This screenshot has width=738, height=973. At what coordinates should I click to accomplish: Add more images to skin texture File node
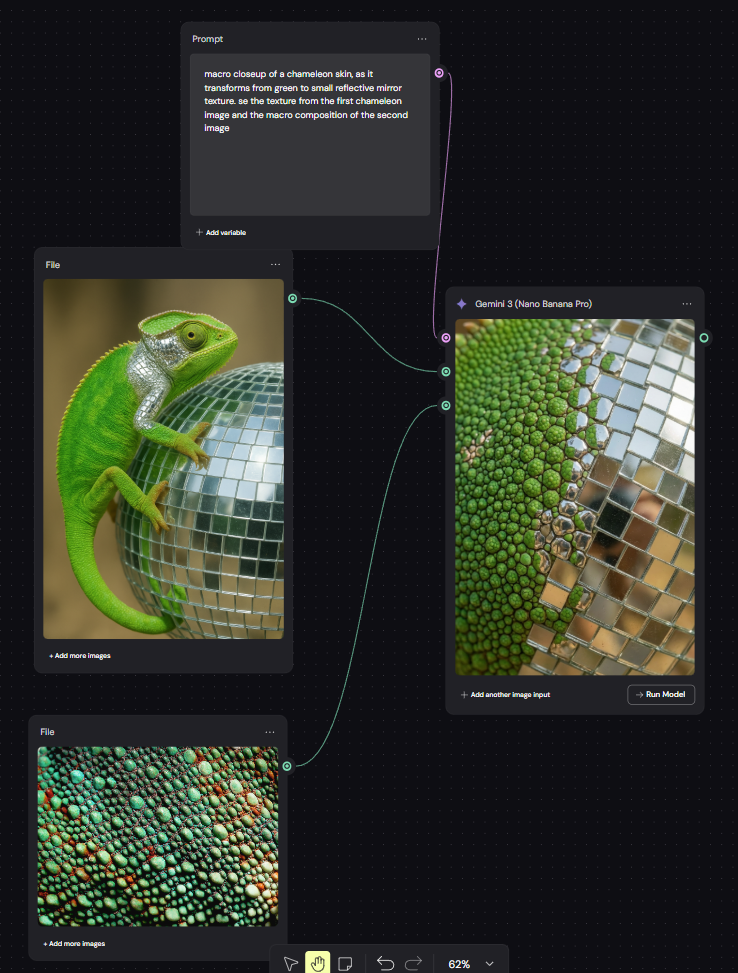coord(74,943)
